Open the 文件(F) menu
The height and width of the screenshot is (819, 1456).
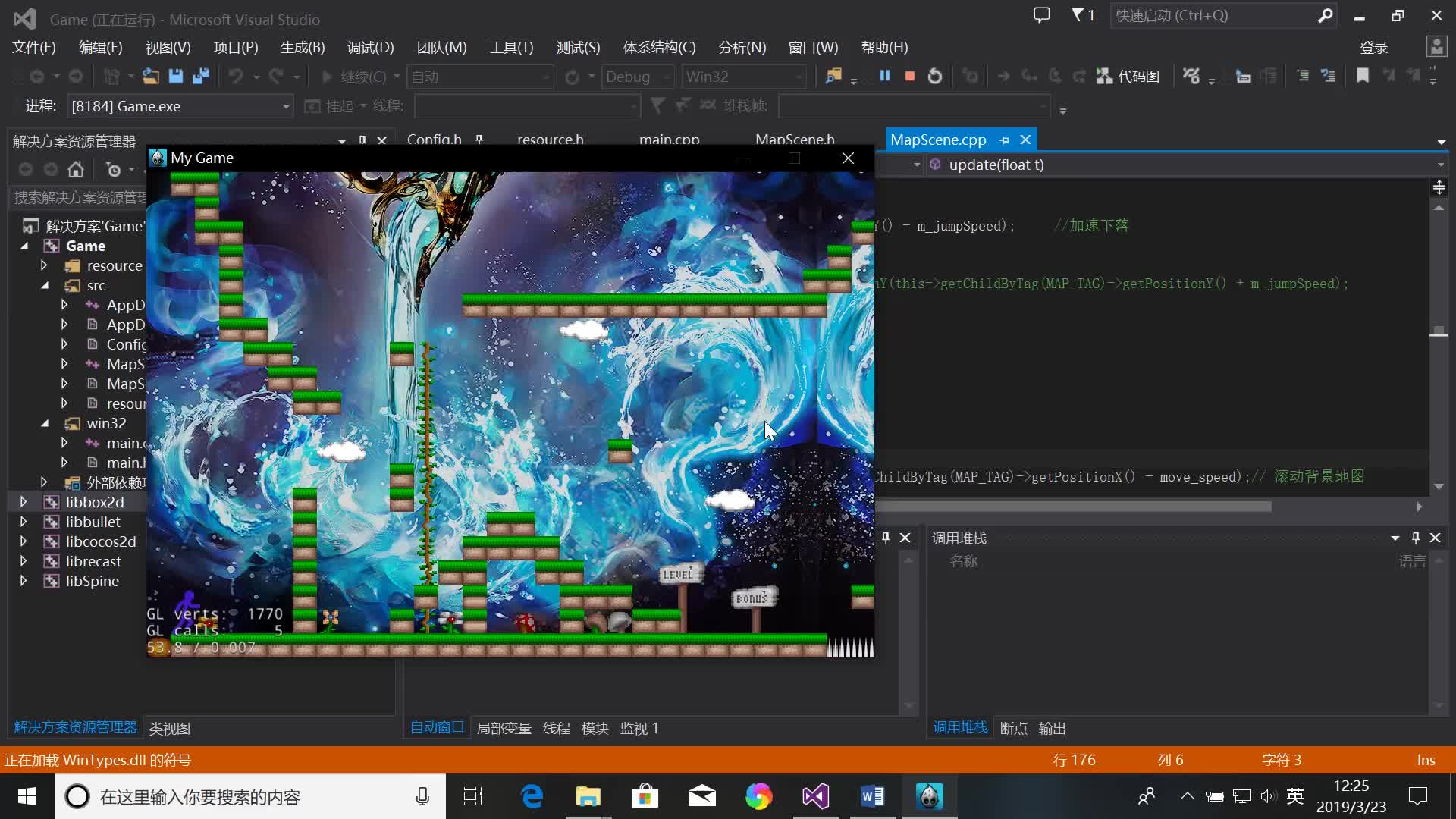[x=34, y=47]
